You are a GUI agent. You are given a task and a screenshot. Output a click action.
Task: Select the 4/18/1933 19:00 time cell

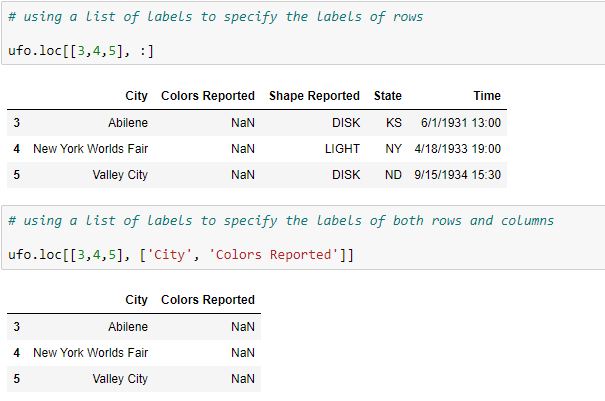tap(457, 149)
